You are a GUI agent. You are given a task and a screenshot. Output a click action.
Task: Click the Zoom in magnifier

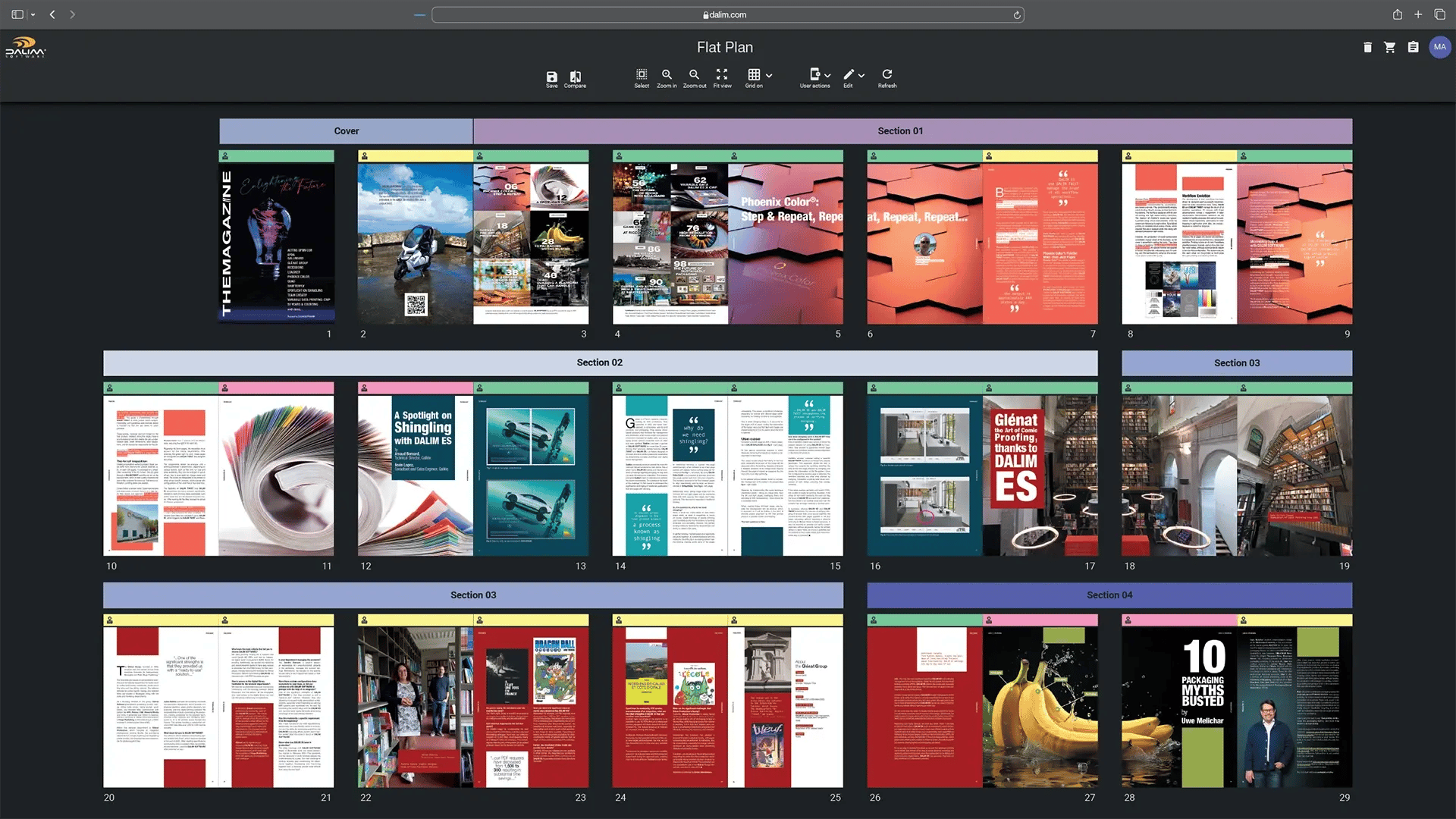click(x=667, y=74)
